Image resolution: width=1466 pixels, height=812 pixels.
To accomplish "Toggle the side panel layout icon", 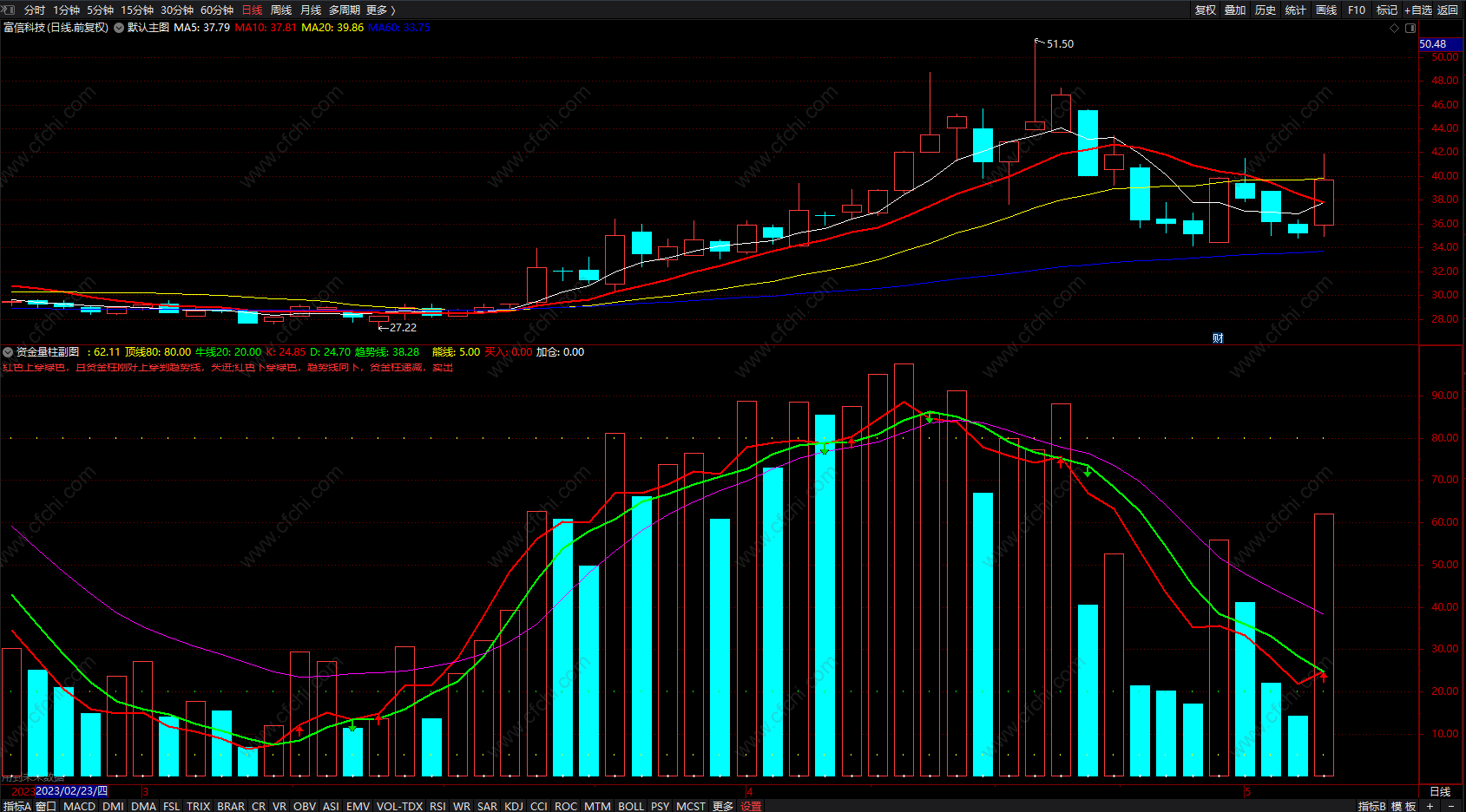I will coord(1410,28).
